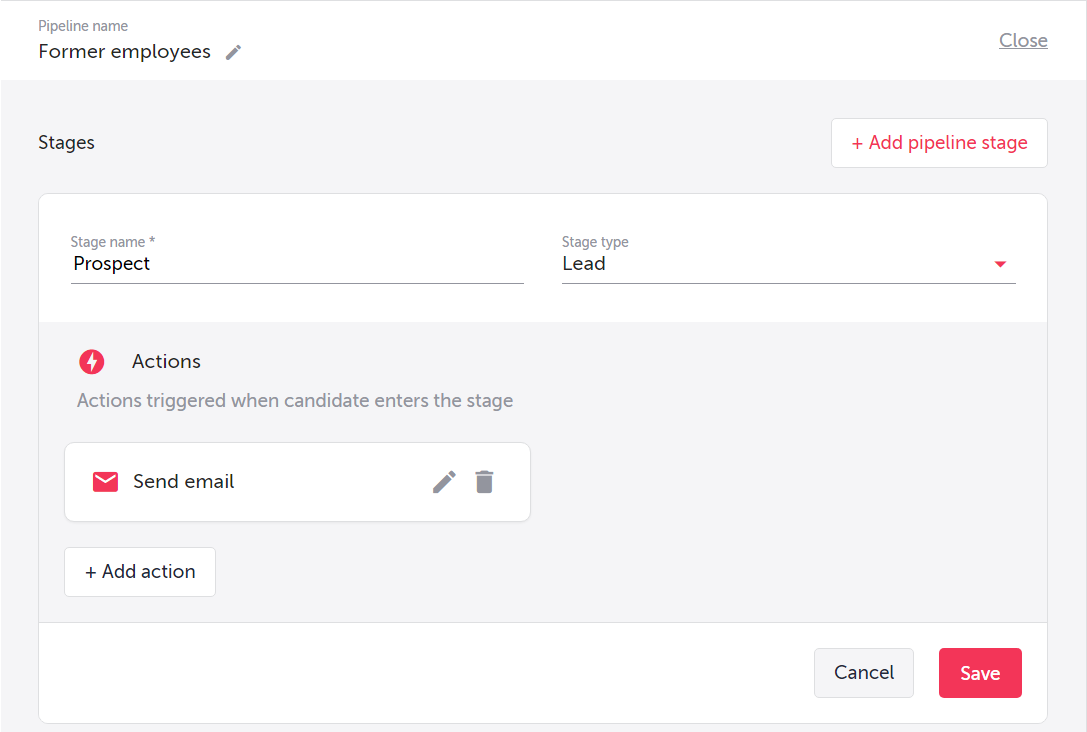
Task: Expand the Stage type dropdown arrow
Action: point(999,265)
